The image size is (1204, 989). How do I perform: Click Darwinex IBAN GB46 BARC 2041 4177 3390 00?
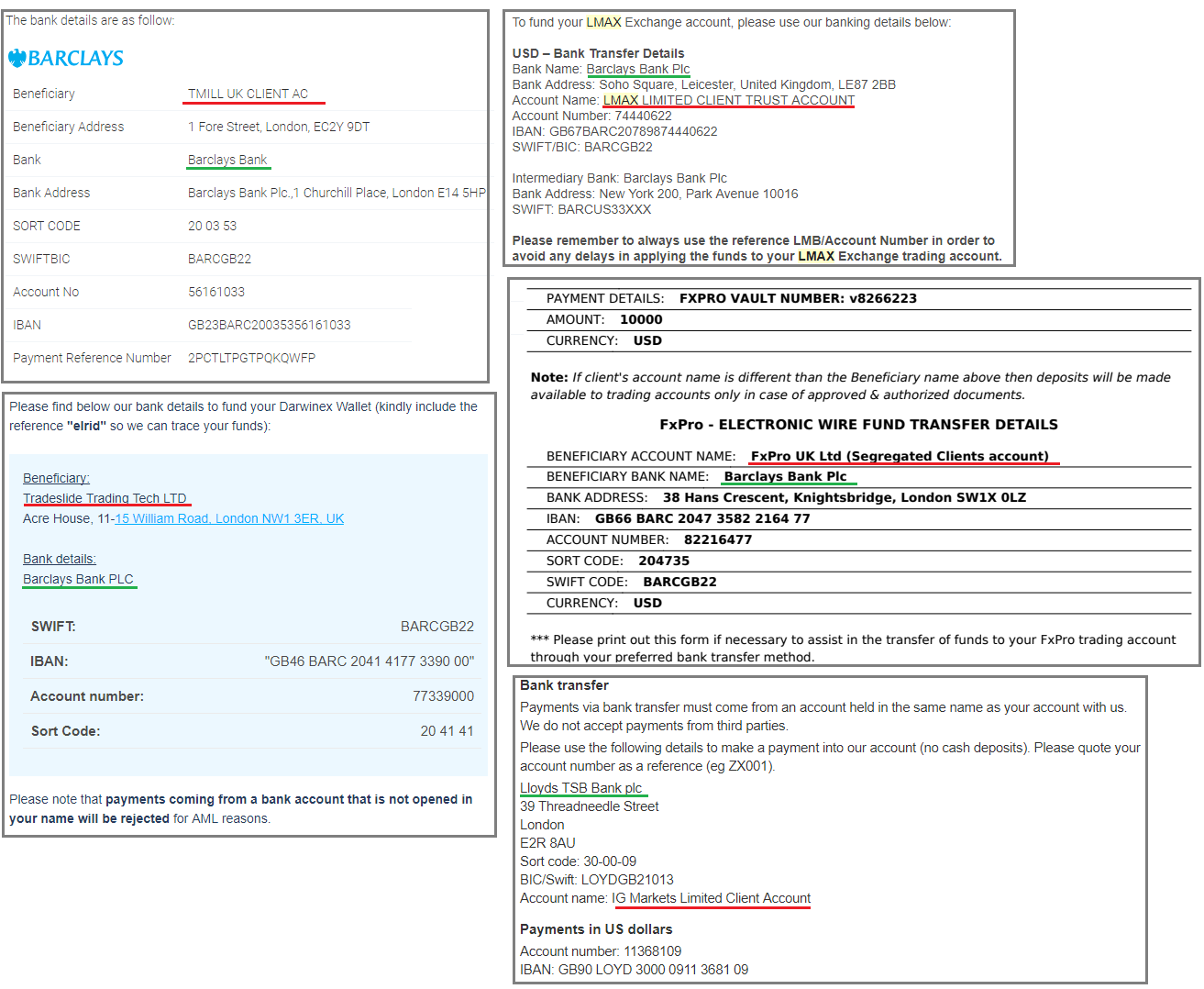coord(369,661)
